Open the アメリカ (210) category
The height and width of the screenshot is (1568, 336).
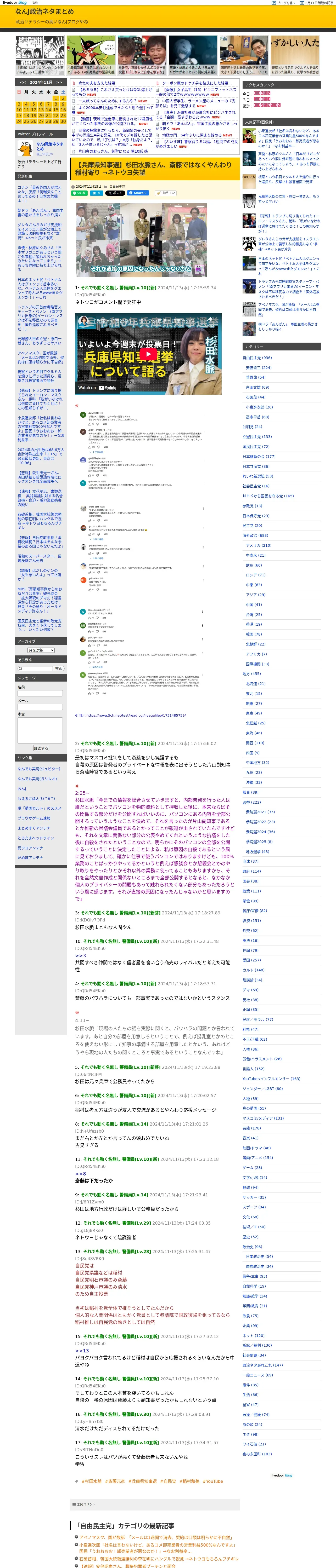(x=259, y=545)
